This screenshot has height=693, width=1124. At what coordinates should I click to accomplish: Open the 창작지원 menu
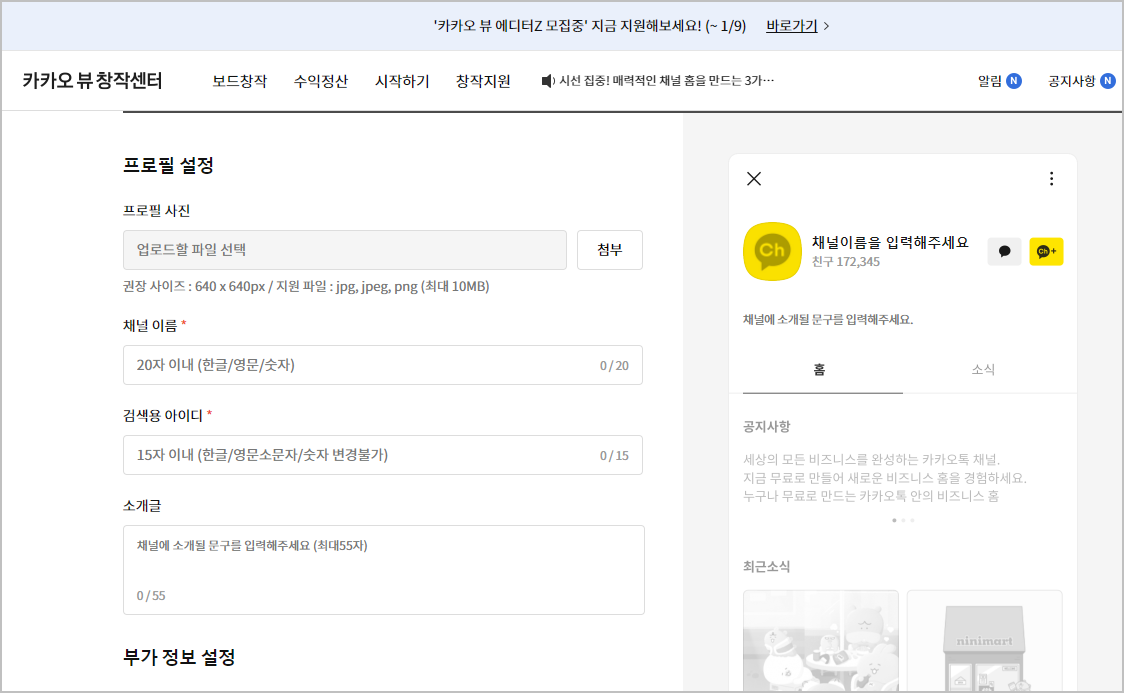(483, 81)
